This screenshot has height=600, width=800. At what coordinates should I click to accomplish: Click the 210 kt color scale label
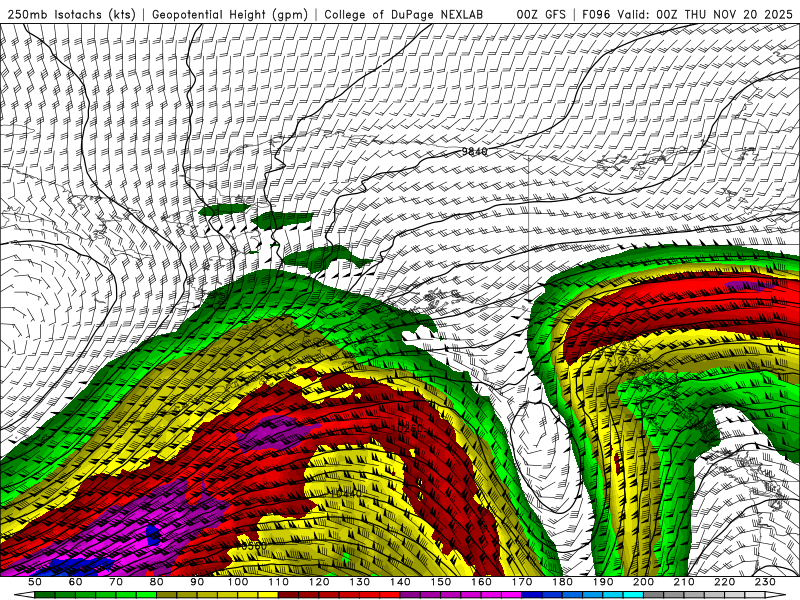point(685,582)
